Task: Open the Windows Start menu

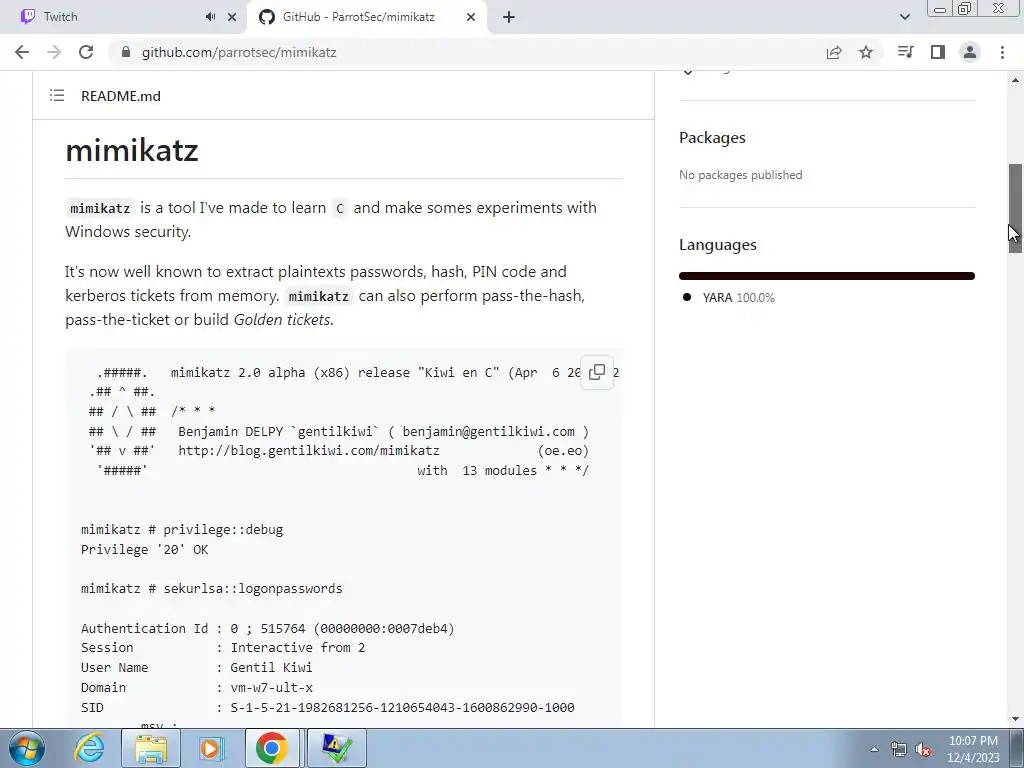Action: tap(27, 748)
